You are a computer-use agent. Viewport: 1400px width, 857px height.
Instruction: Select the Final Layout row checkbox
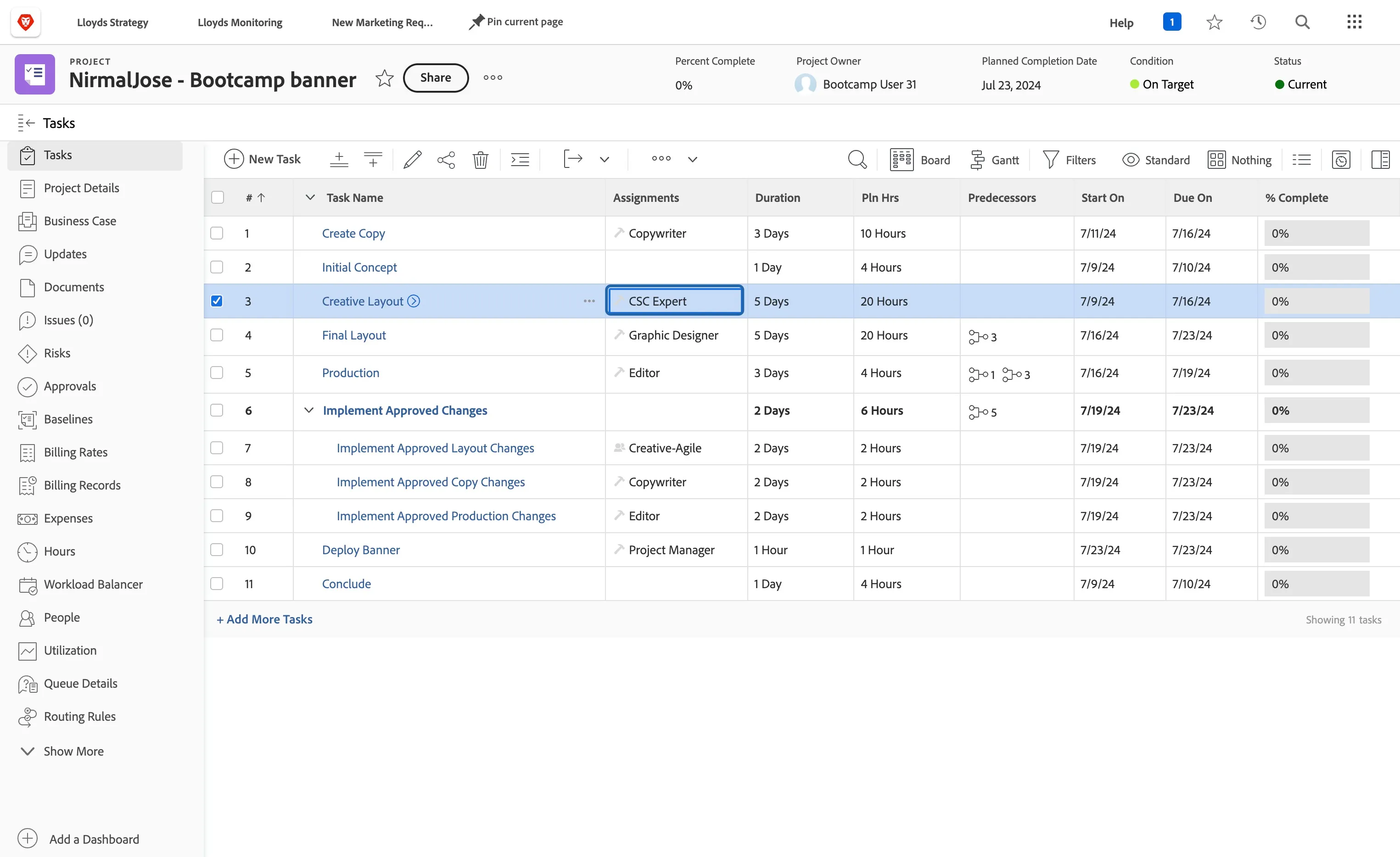[x=217, y=335]
